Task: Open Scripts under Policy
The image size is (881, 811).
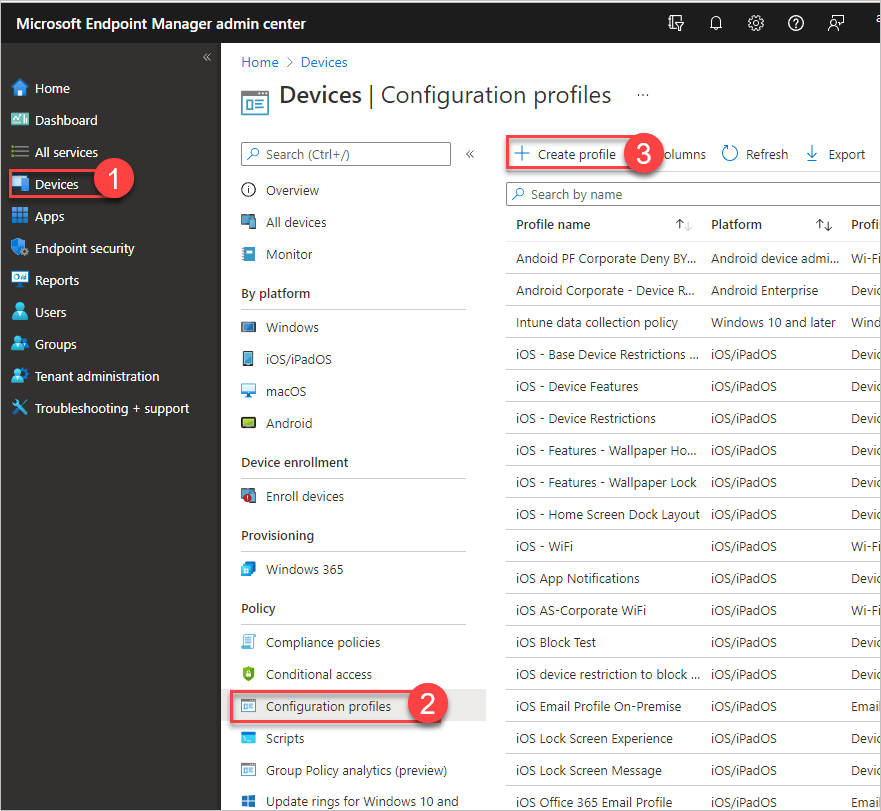Action: tap(273, 738)
